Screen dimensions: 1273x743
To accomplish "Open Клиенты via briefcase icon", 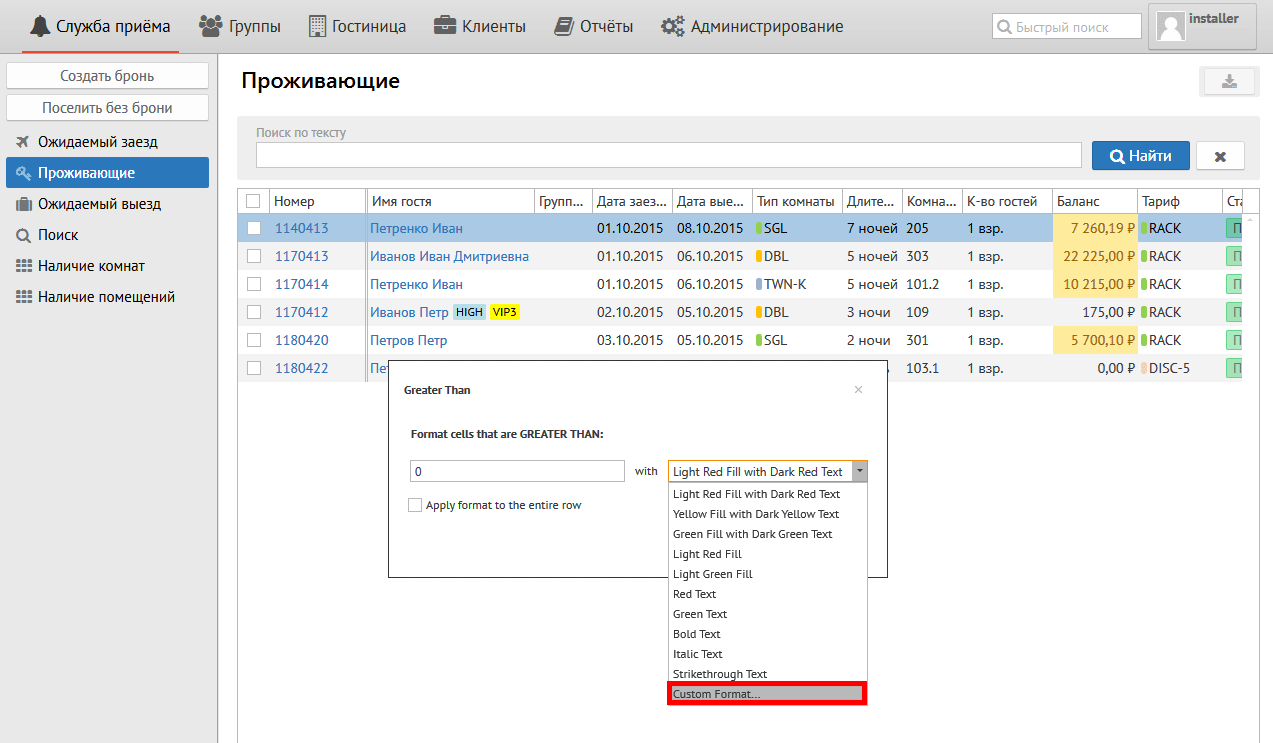I will pos(445,27).
